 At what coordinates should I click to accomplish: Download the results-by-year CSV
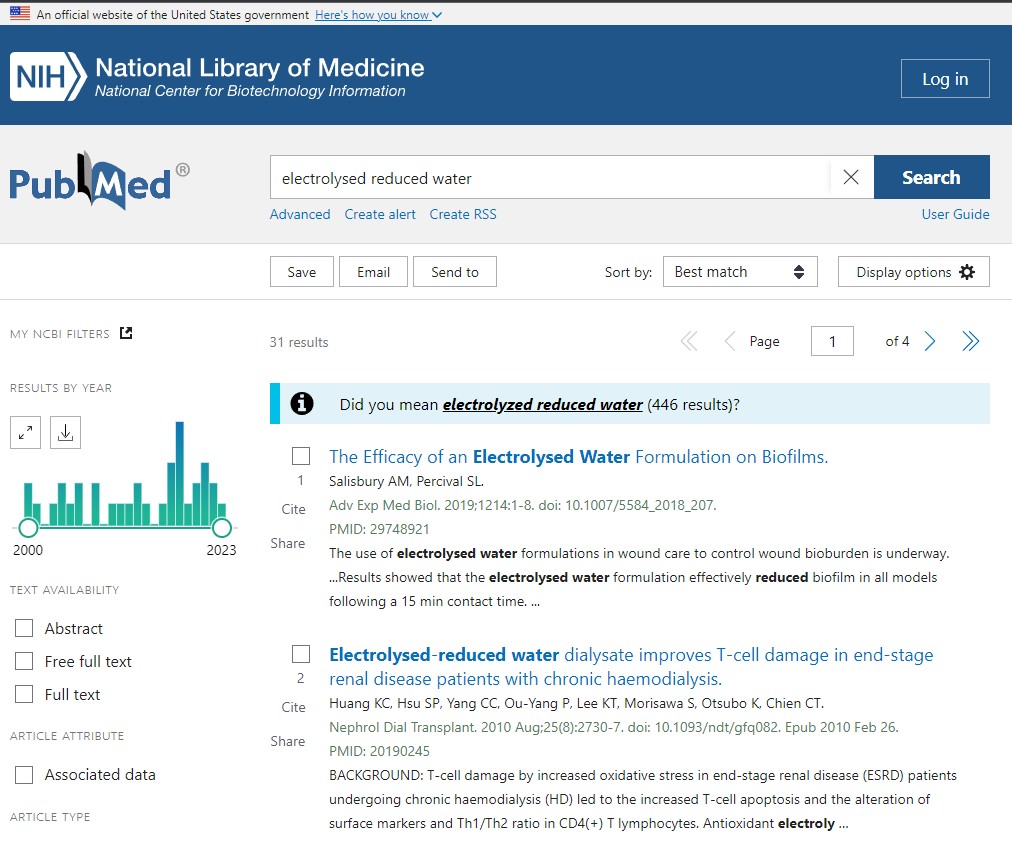65,432
